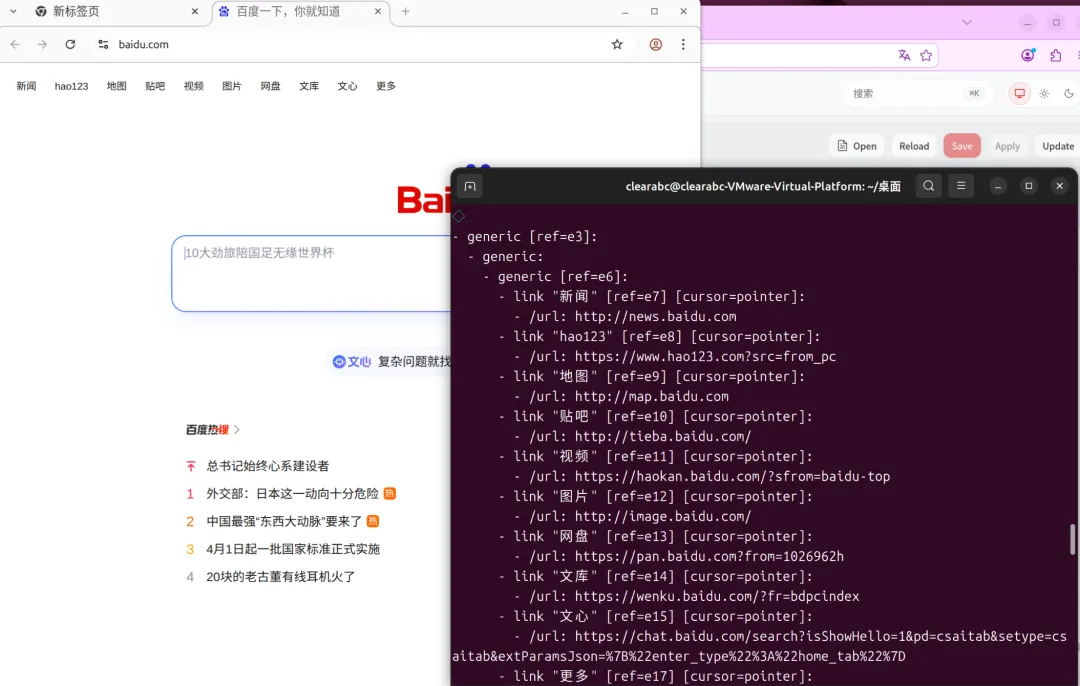The height and width of the screenshot is (686, 1080).
Task: Click the Baidu search input box
Action: [x=311, y=273]
